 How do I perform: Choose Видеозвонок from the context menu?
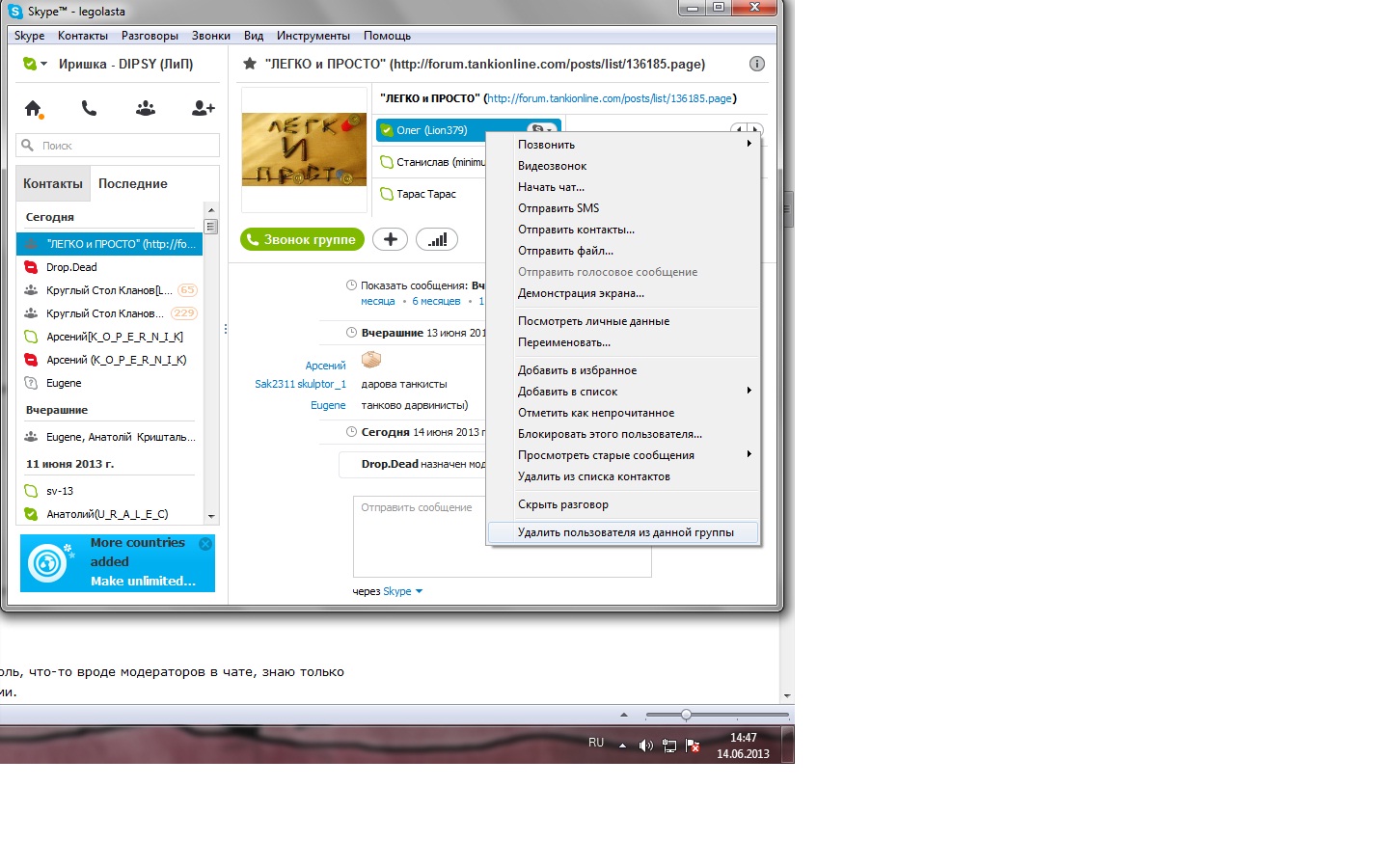(x=623, y=166)
